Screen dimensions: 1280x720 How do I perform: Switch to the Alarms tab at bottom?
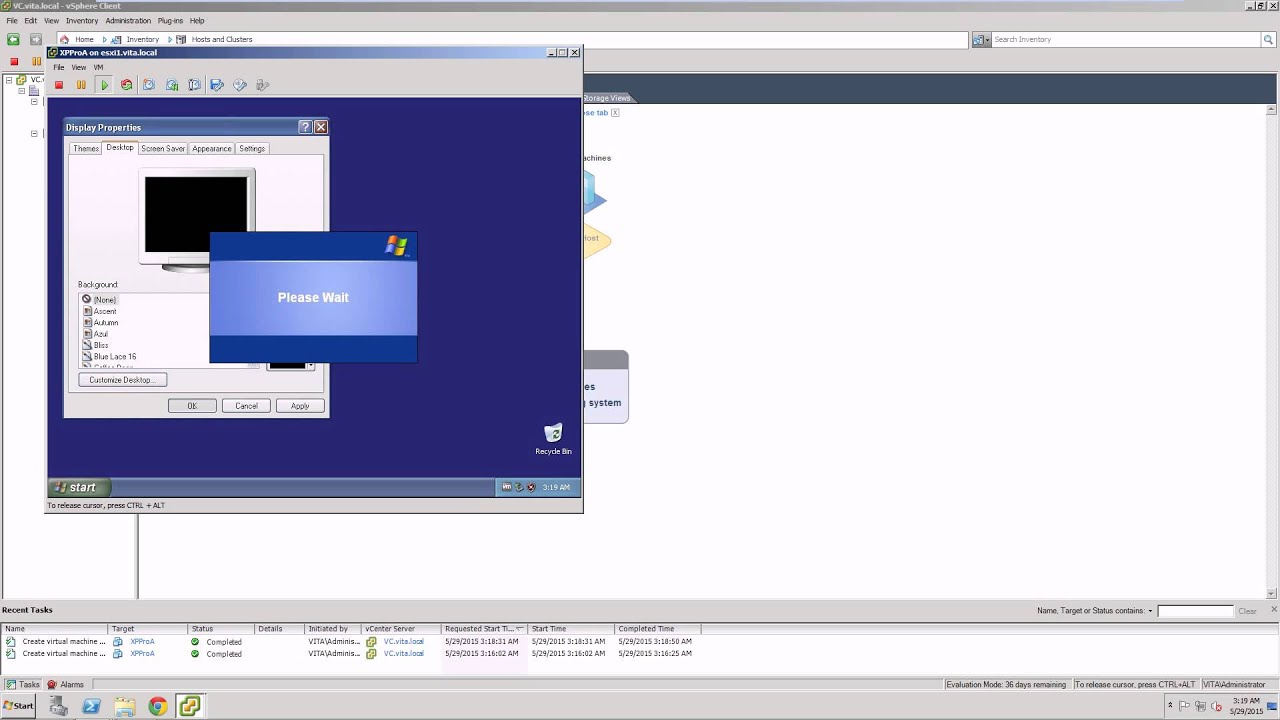click(66, 685)
